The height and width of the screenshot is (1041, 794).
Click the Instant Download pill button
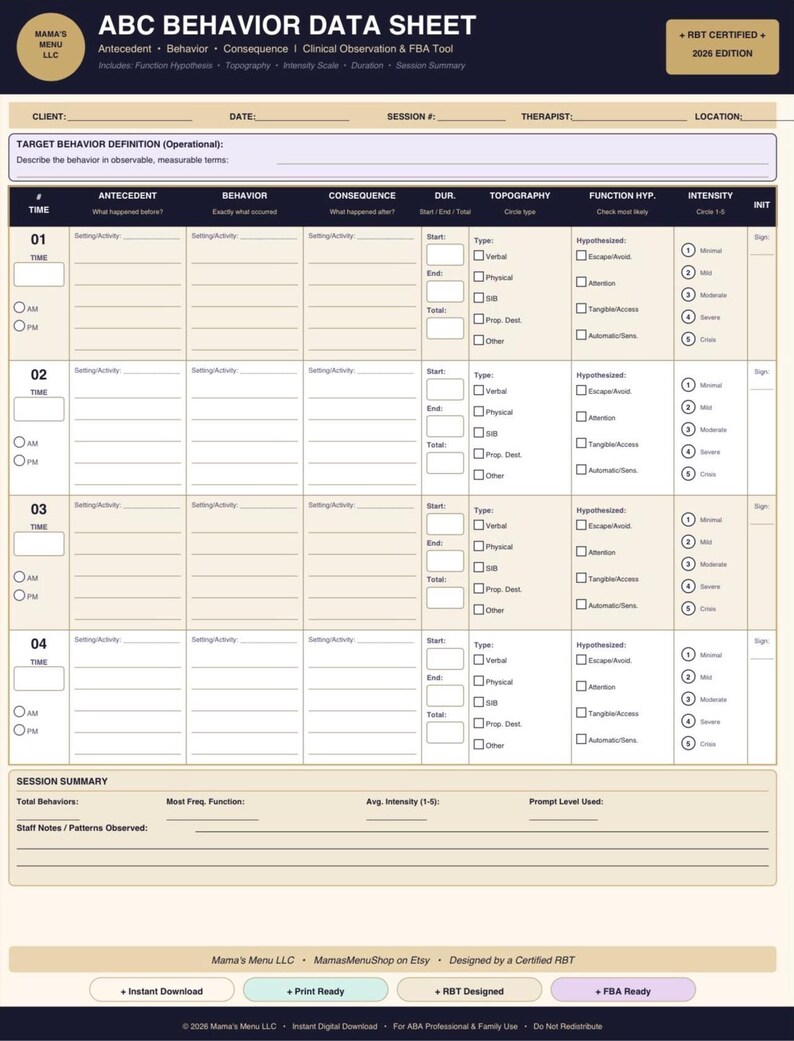pos(162,991)
